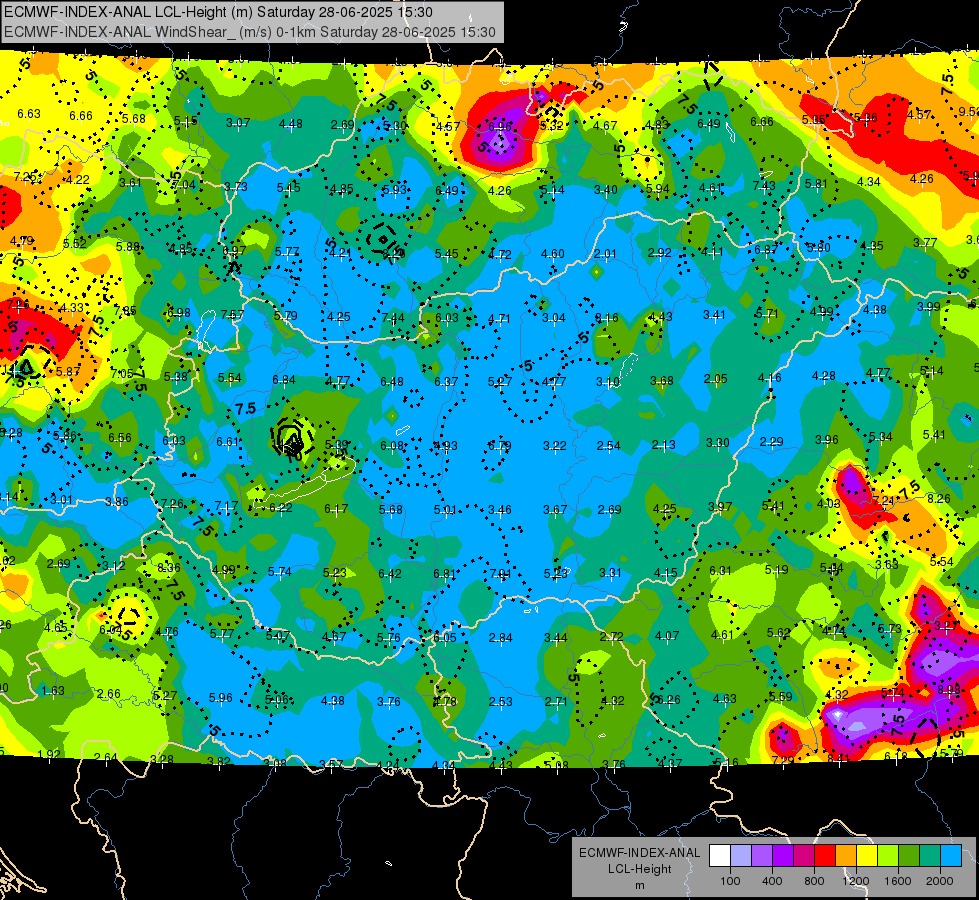Click the wind shear value 6.56

(120, 438)
